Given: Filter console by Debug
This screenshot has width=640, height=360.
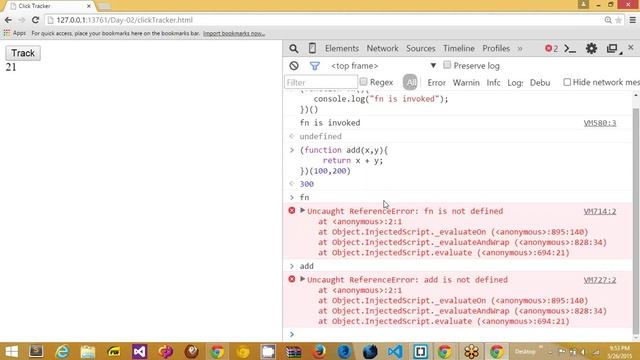Looking at the screenshot, I should 540,82.
